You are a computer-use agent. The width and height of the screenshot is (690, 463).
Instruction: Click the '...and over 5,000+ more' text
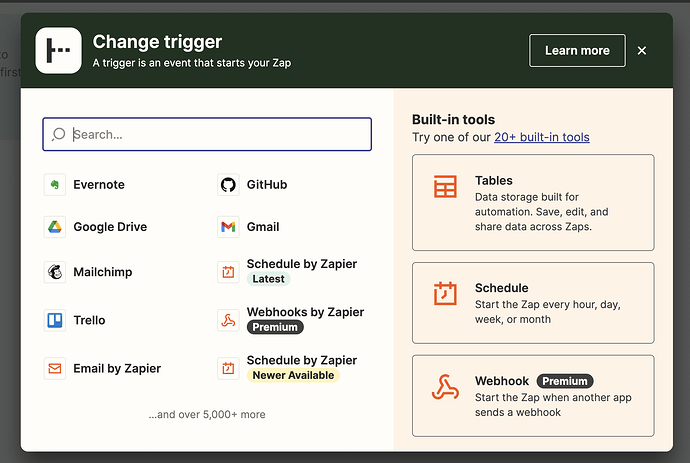(x=207, y=415)
